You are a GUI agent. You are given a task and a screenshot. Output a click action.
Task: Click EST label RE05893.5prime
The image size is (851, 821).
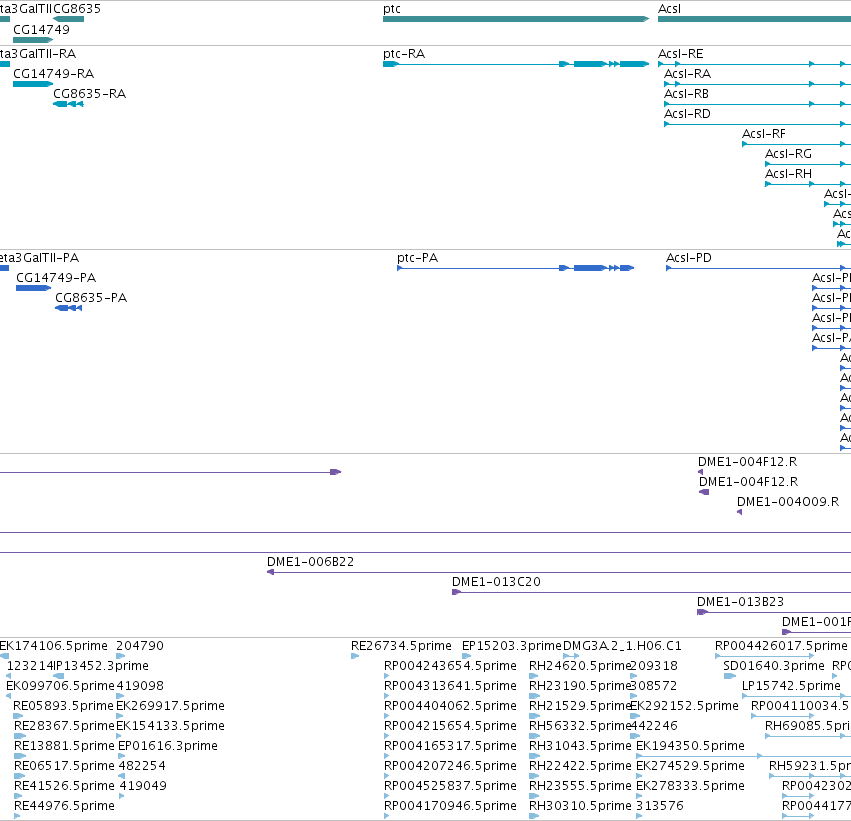63,707
